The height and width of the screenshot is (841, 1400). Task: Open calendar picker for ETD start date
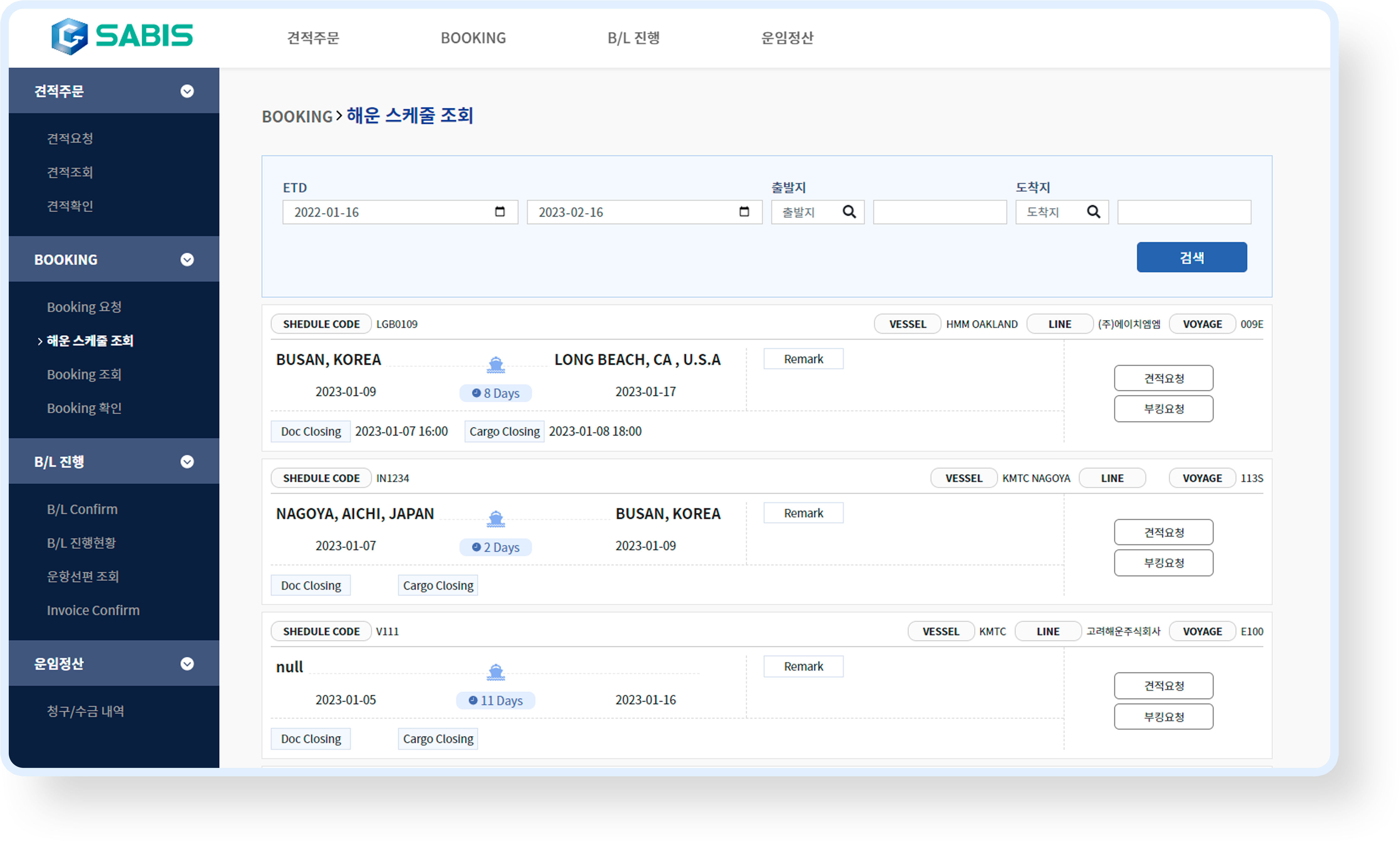499,211
